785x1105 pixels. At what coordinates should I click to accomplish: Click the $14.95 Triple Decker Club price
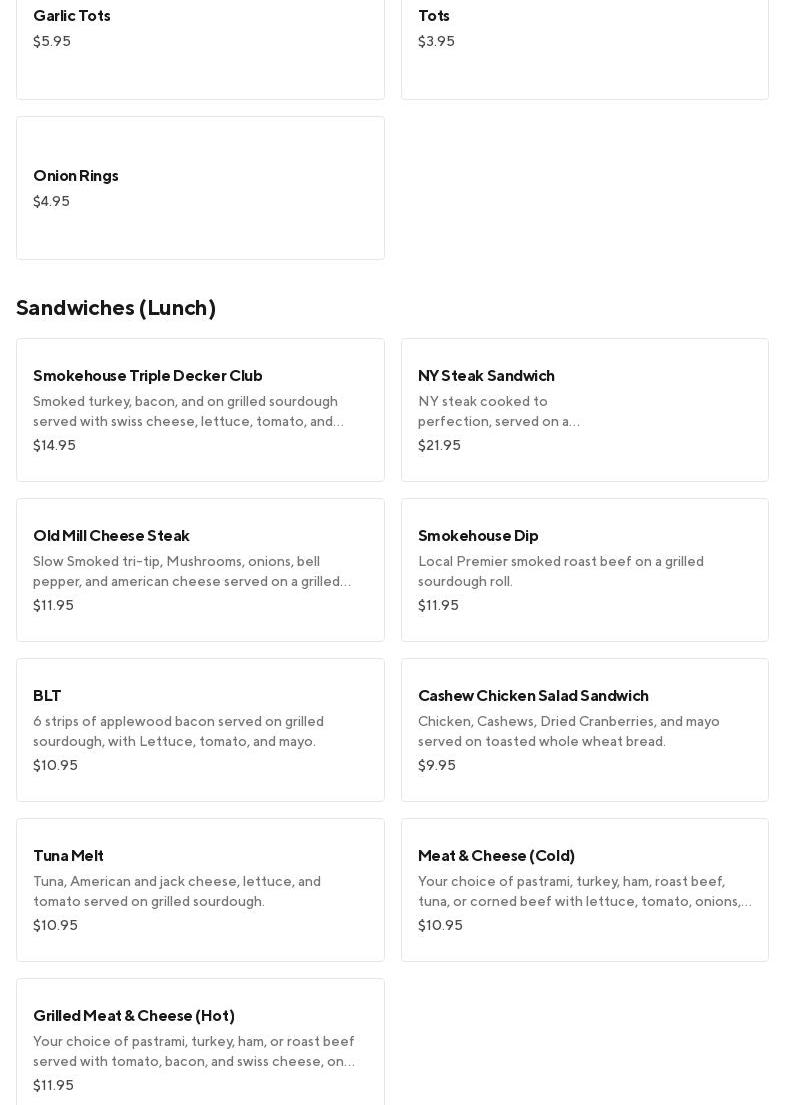tap(54, 446)
